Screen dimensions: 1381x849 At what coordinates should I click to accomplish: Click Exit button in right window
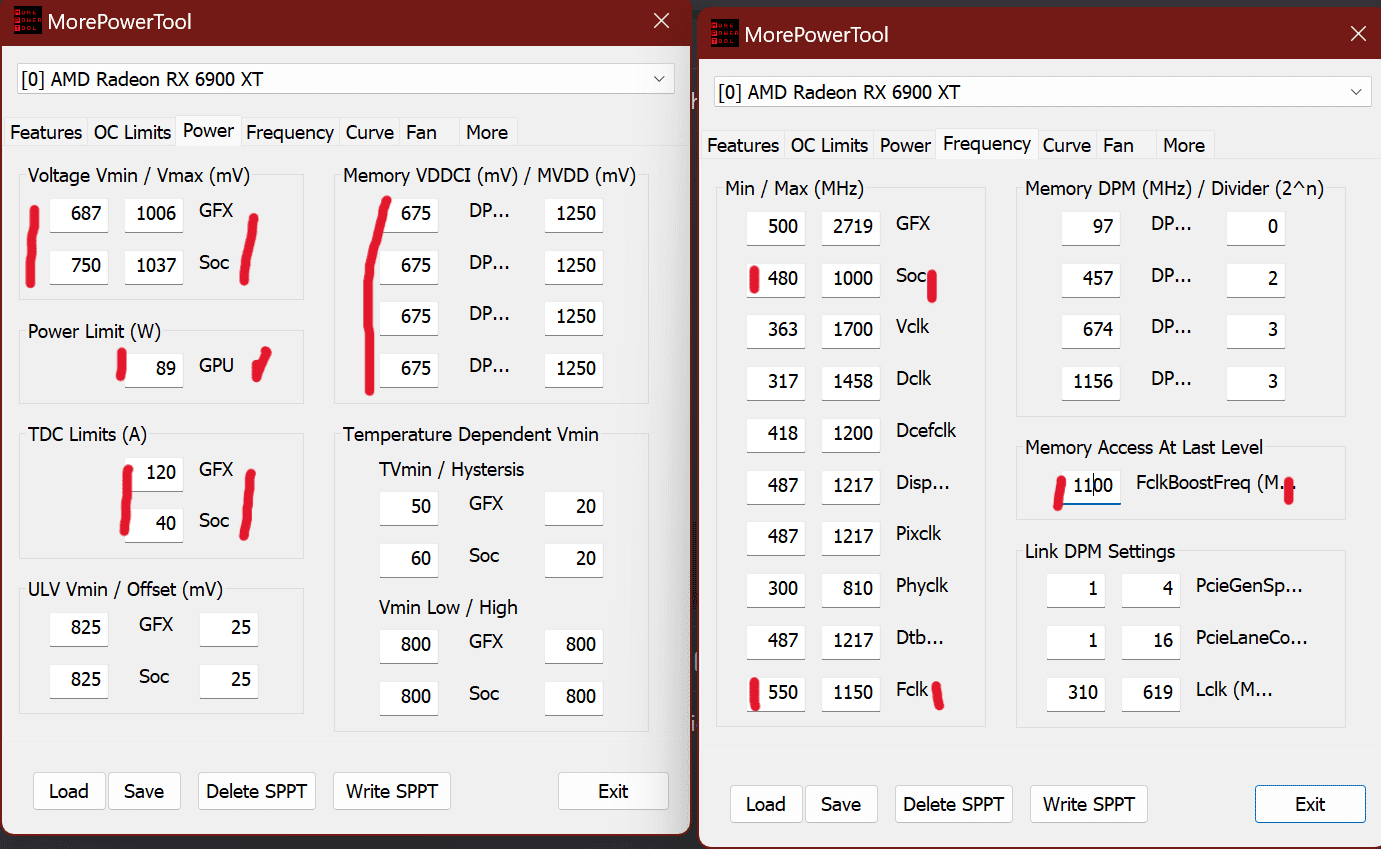(1310, 804)
